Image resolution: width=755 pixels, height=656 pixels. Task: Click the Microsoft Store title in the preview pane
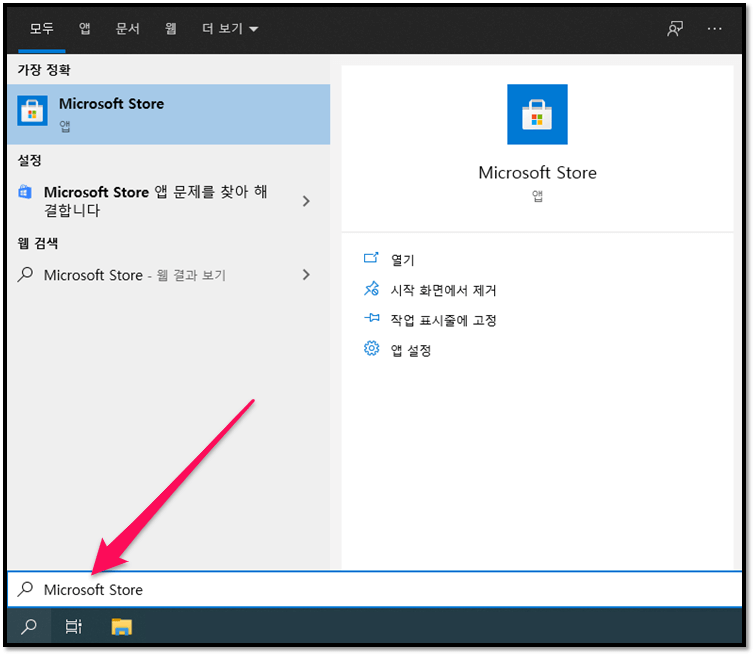click(x=537, y=172)
